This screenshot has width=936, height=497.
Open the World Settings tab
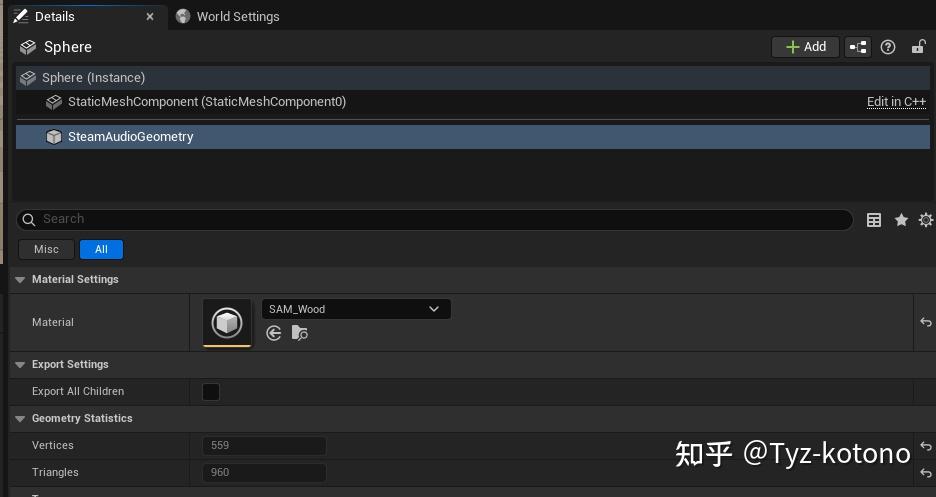click(228, 17)
